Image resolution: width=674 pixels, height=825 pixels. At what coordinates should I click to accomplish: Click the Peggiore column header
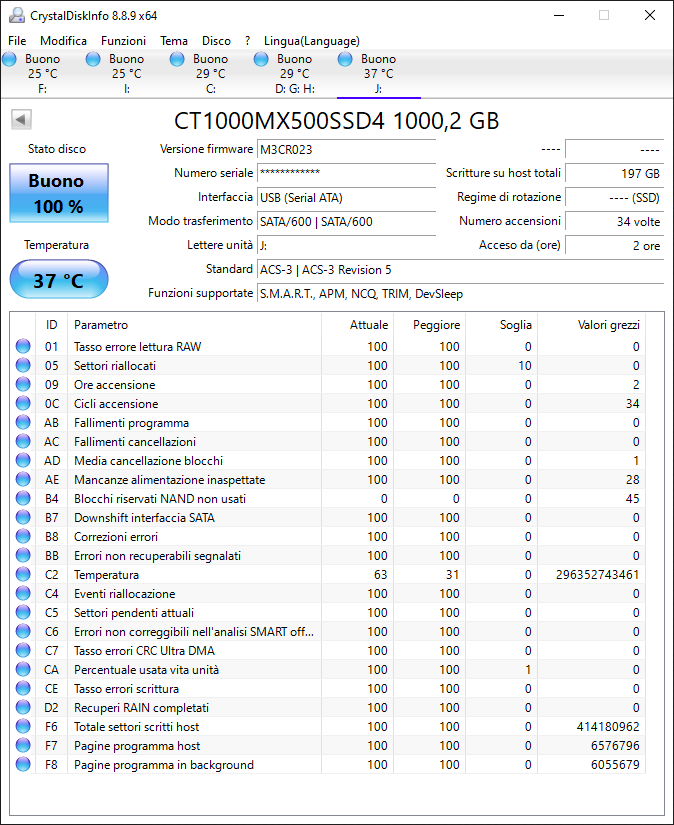[429, 325]
